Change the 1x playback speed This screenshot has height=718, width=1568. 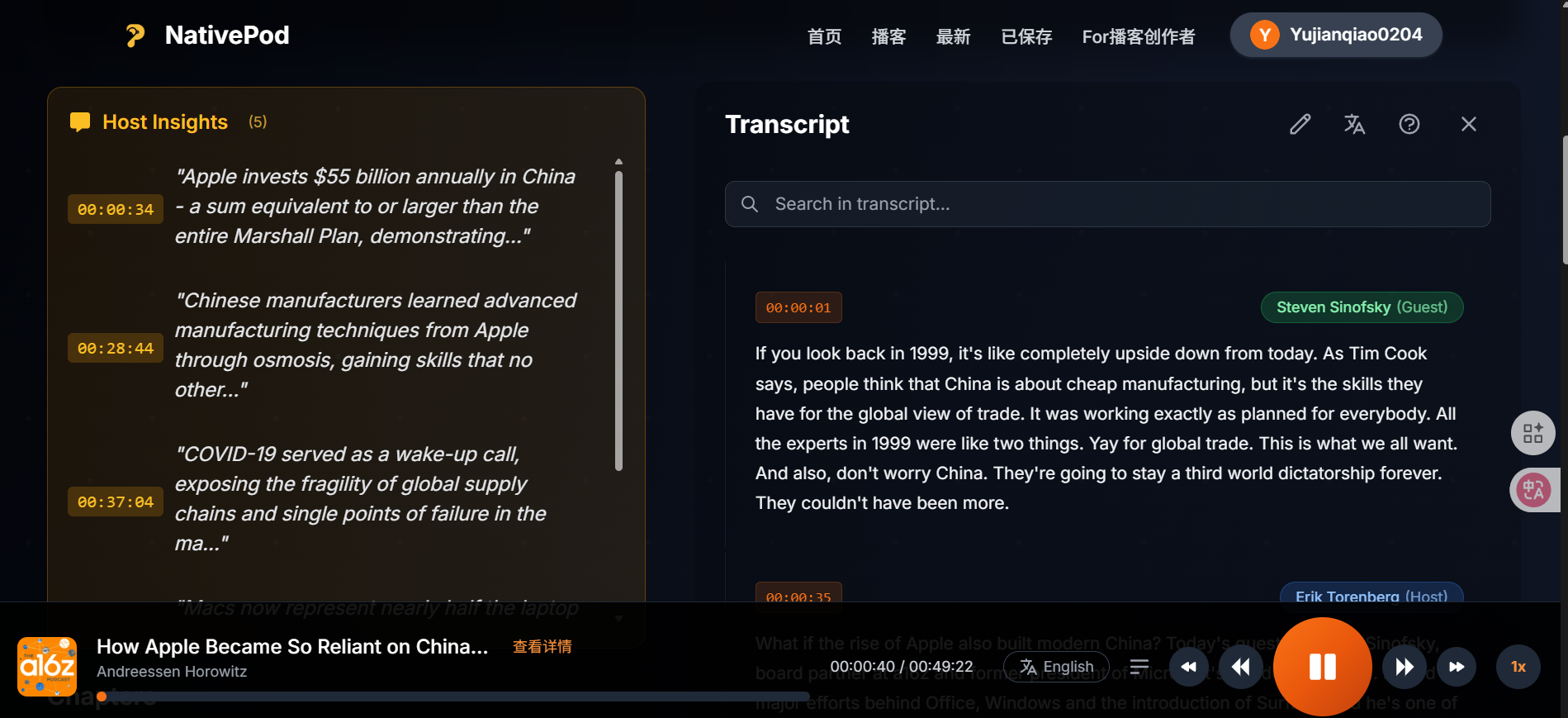pos(1518,667)
